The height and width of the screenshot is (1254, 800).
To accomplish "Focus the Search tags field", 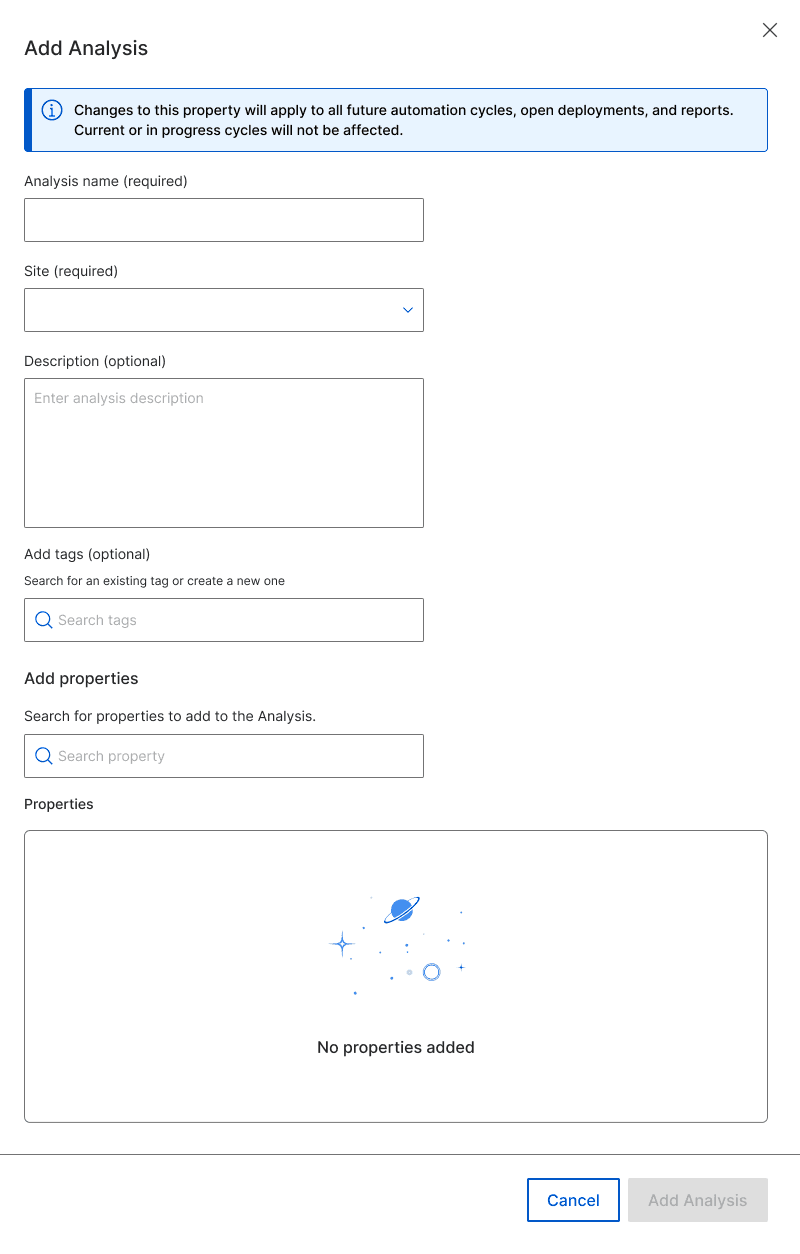I will click(x=224, y=620).
